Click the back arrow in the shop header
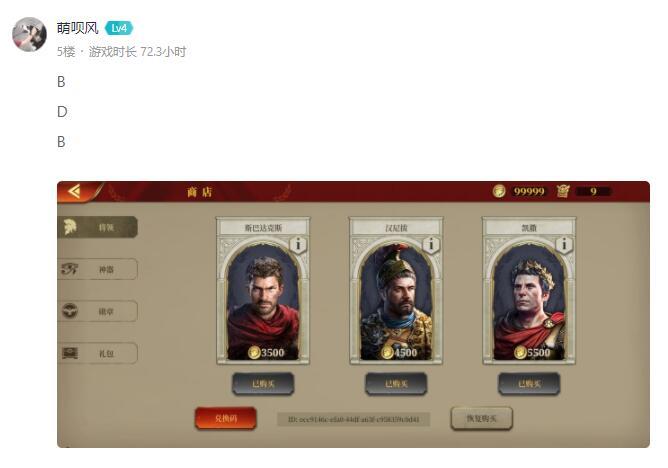The width and height of the screenshot is (668, 468). pos(75,191)
